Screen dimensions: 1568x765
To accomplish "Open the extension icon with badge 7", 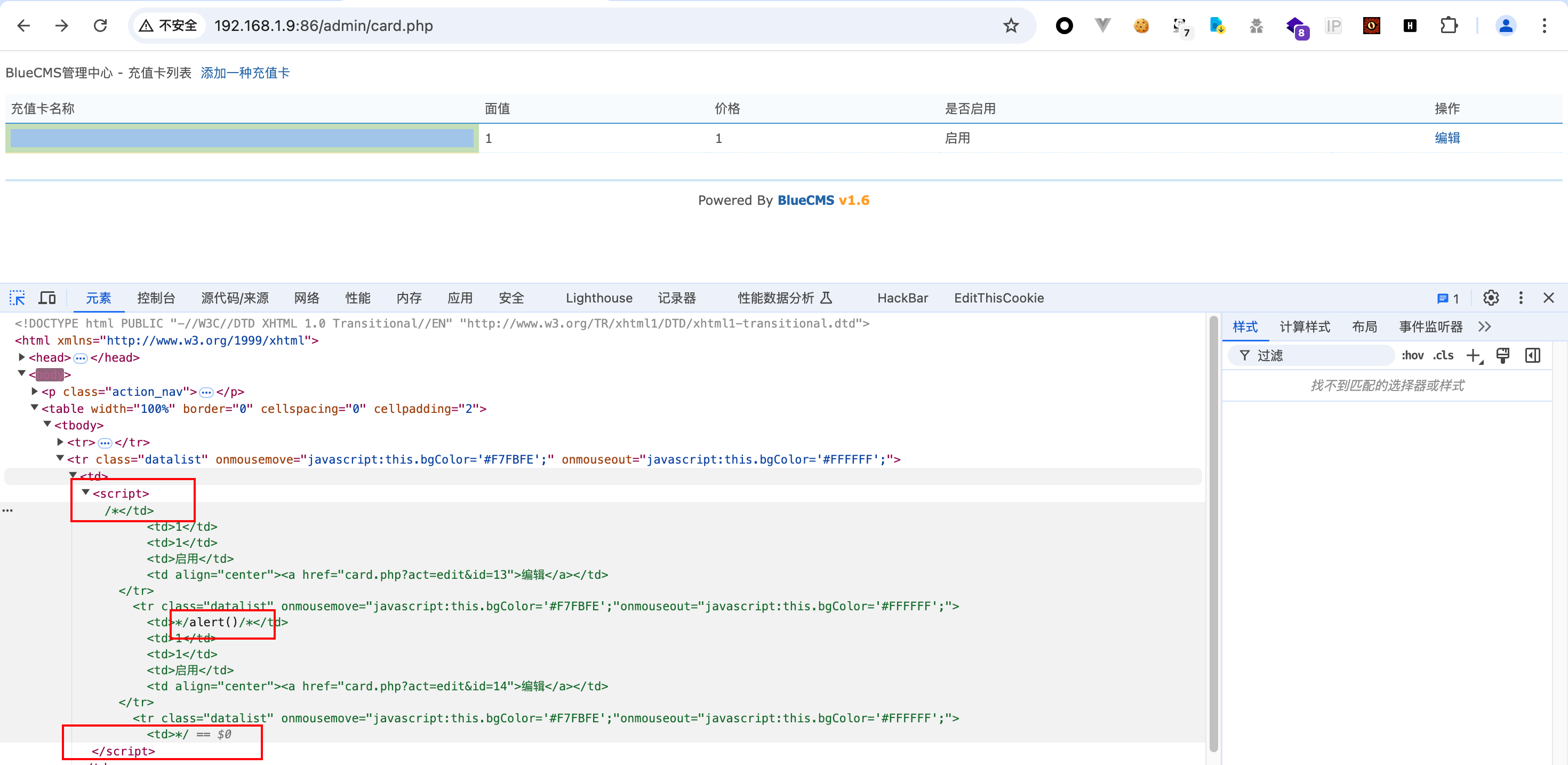I will coord(1181,26).
